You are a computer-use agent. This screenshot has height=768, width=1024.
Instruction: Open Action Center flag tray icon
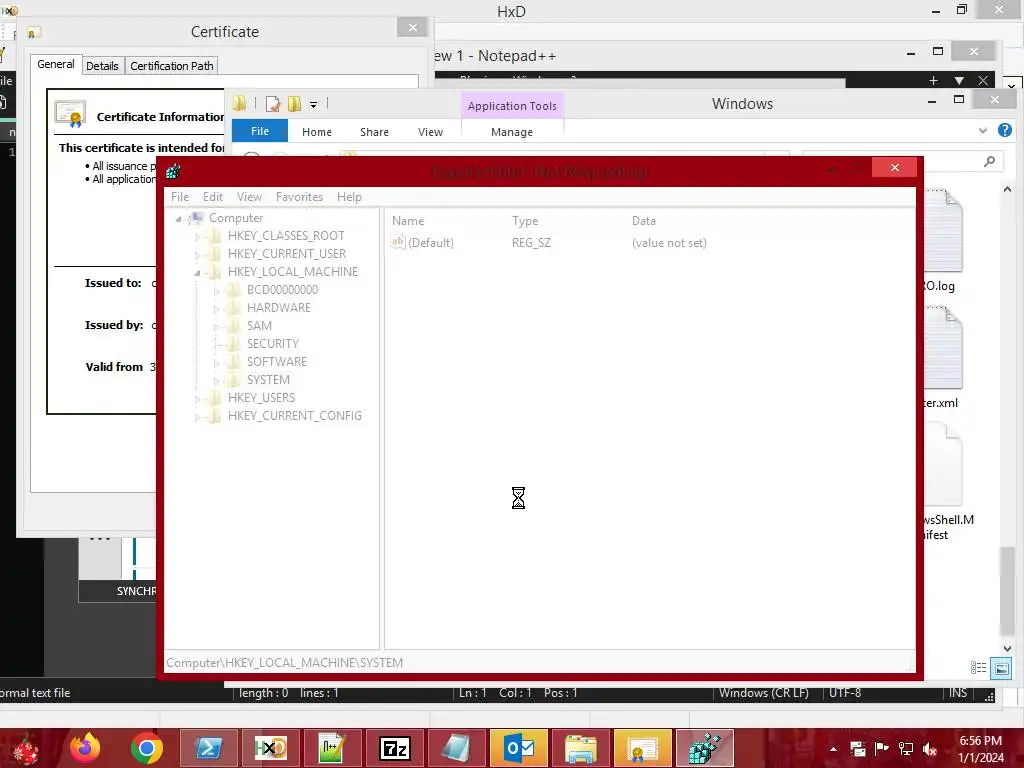882,749
